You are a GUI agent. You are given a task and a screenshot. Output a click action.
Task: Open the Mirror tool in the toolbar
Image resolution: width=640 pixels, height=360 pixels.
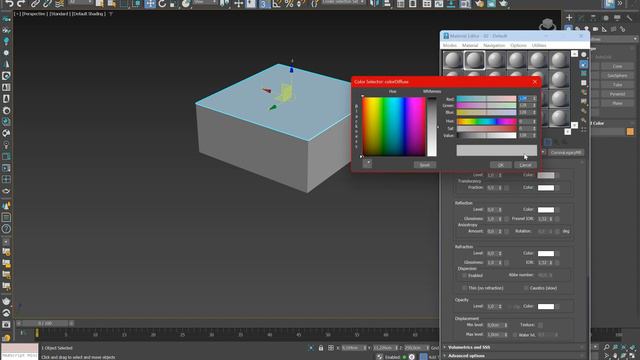375,4
